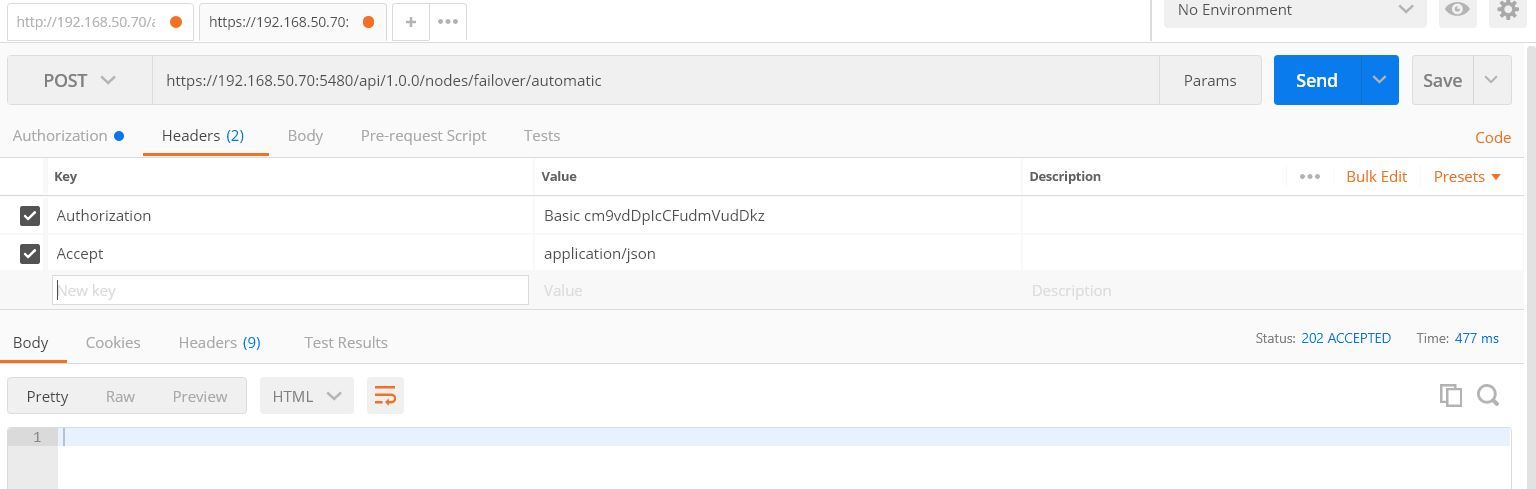View the response Headers (9) tab
The width and height of the screenshot is (1536, 489).
pos(219,342)
